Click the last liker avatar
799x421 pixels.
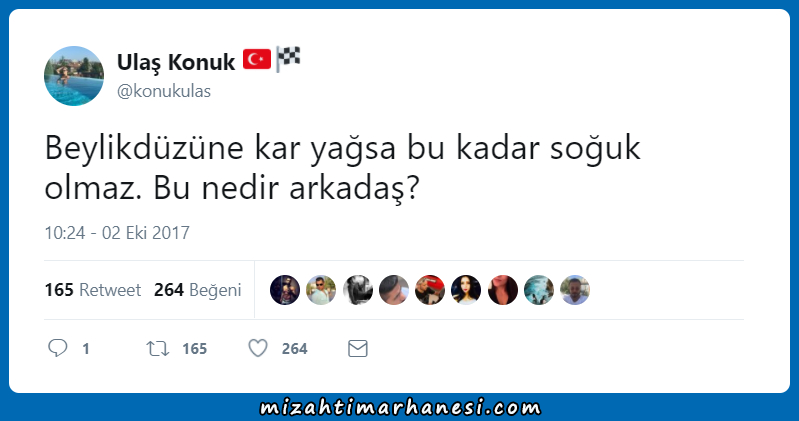pos(575,290)
